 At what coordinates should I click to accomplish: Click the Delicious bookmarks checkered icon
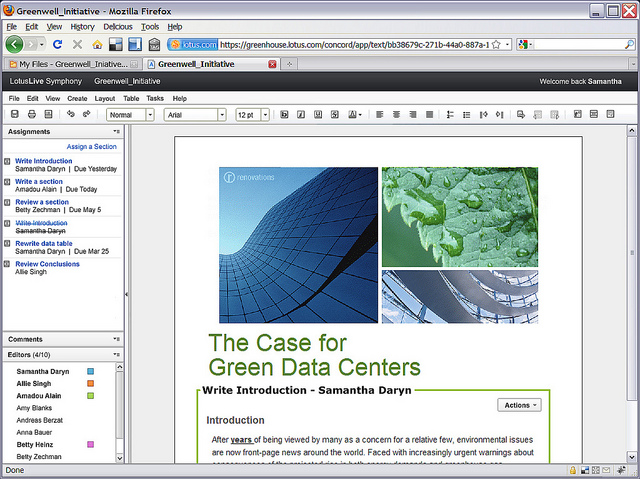[116, 44]
